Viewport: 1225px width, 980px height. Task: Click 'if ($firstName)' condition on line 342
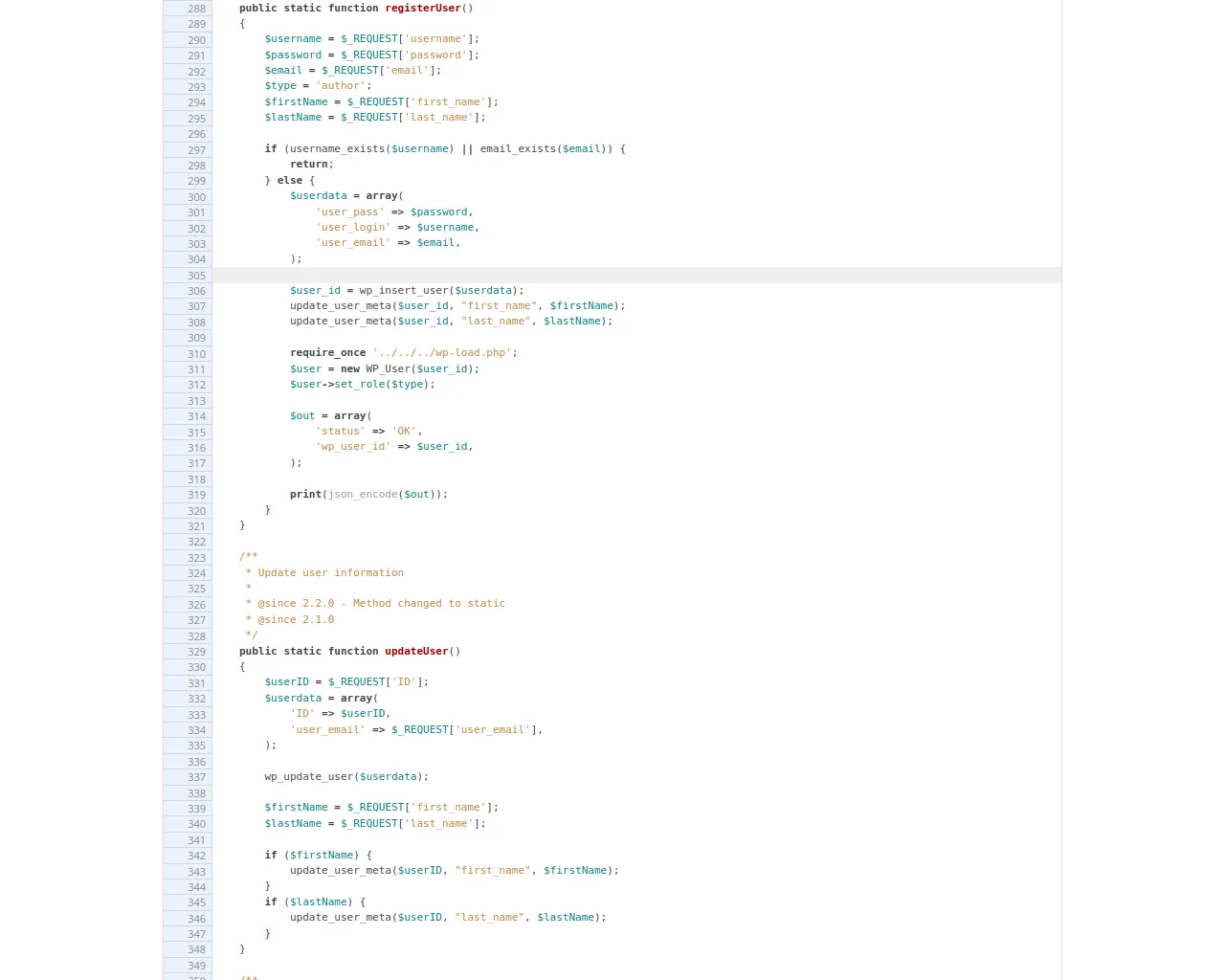click(x=312, y=856)
